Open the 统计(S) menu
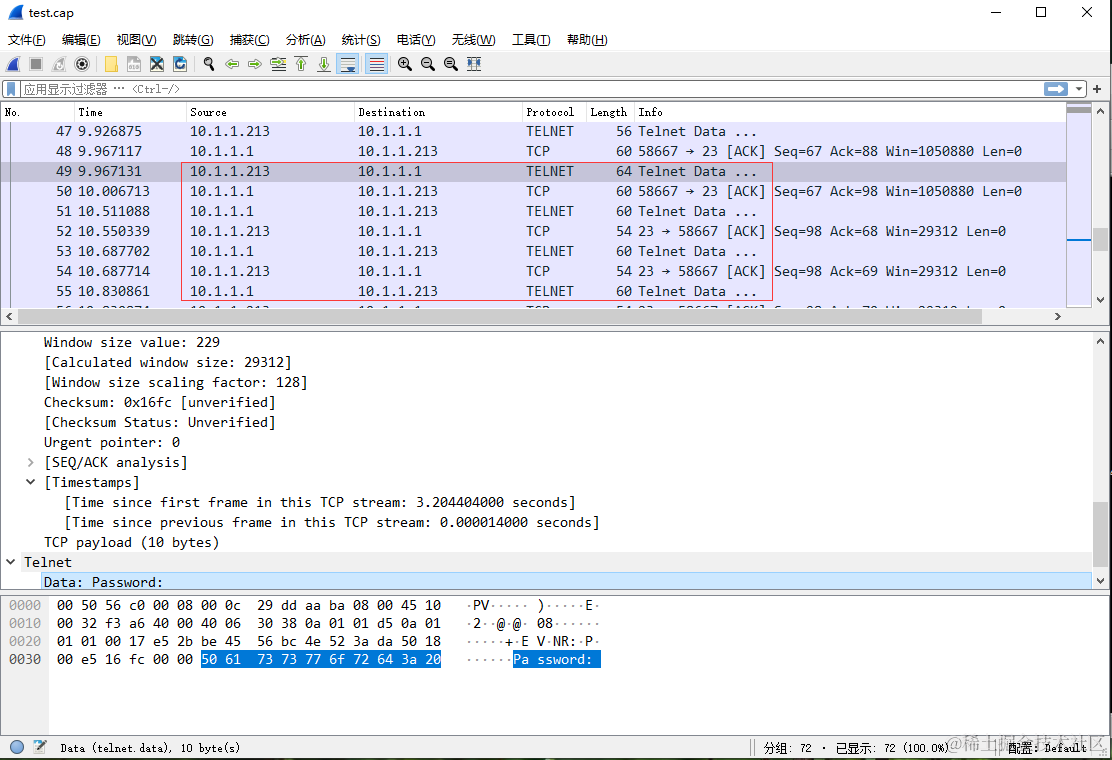Screen dimensions: 1112x760 [x=361, y=40]
